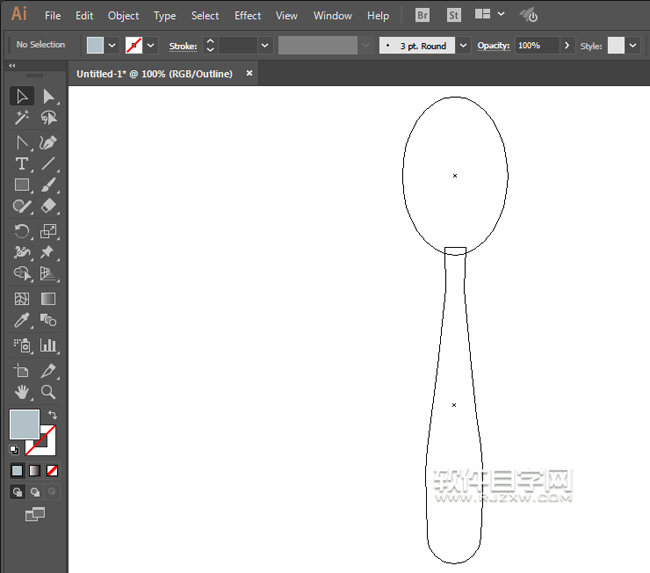Open Adobe Bridge with Br icon
This screenshot has width=650, height=573.
[423, 16]
